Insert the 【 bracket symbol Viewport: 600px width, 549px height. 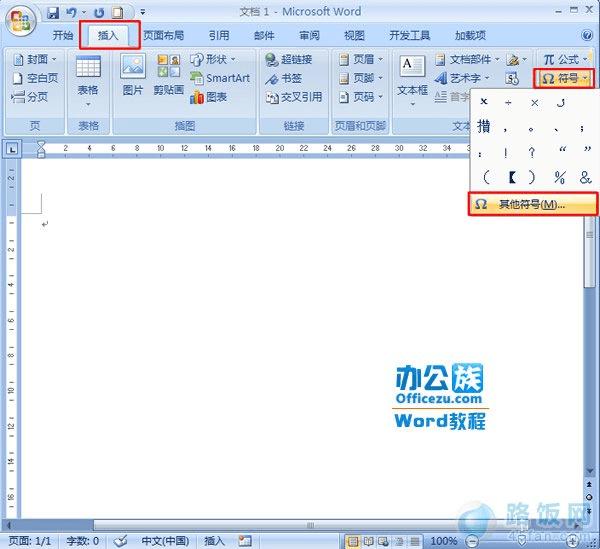click(512, 177)
